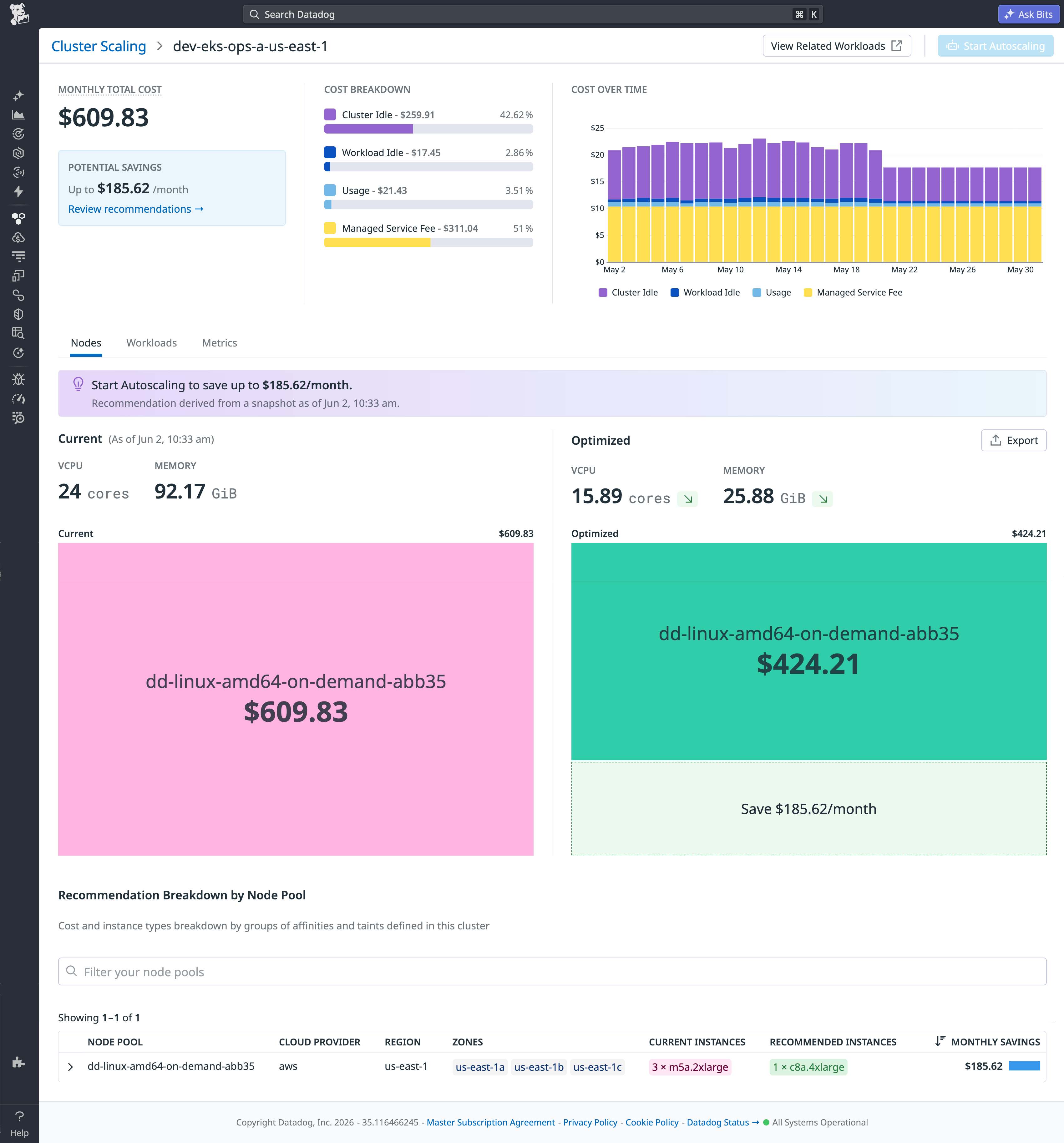Click the Save $185.62/month dashed box
1064x1143 pixels.
pos(809,809)
